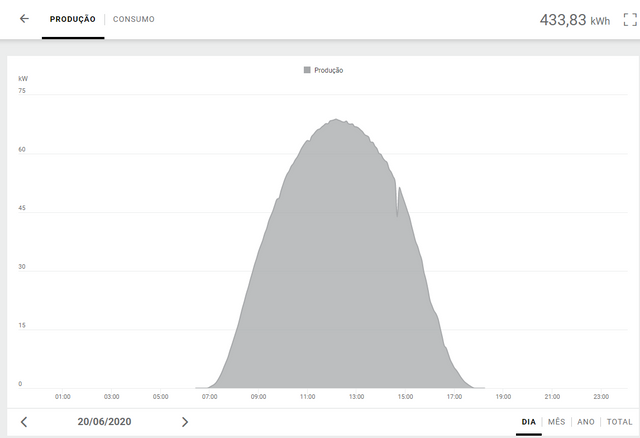The width and height of the screenshot is (640, 438).
Task: Switch to the TOTAL view
Action: tap(619, 422)
